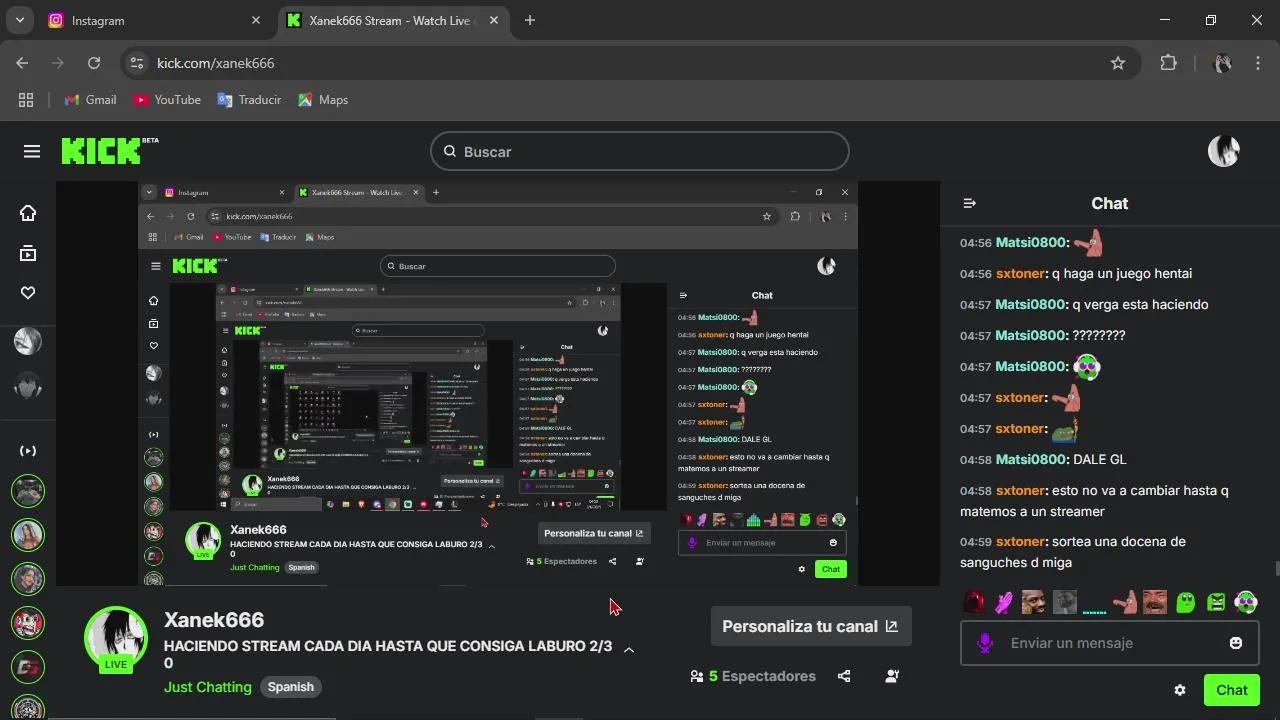Open the Chrome profile avatar in toolbar
This screenshot has width=1280, height=720.
coord(1222,63)
